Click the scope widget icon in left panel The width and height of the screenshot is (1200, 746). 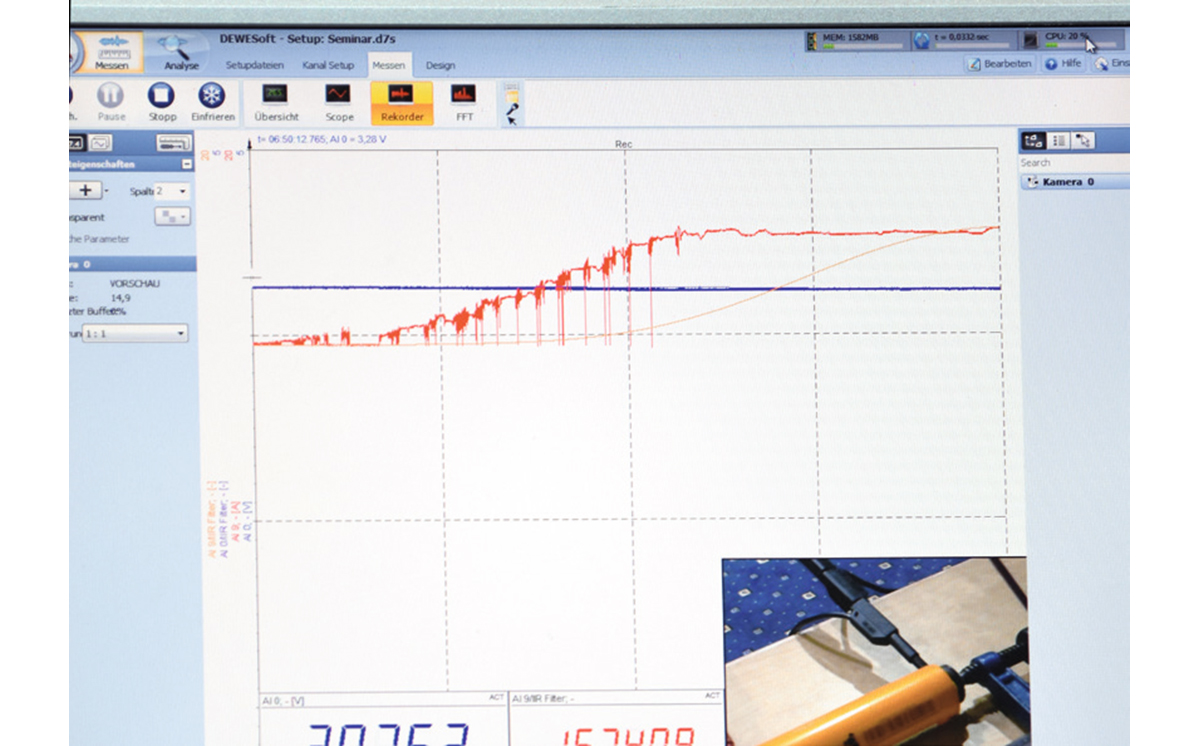[102, 143]
